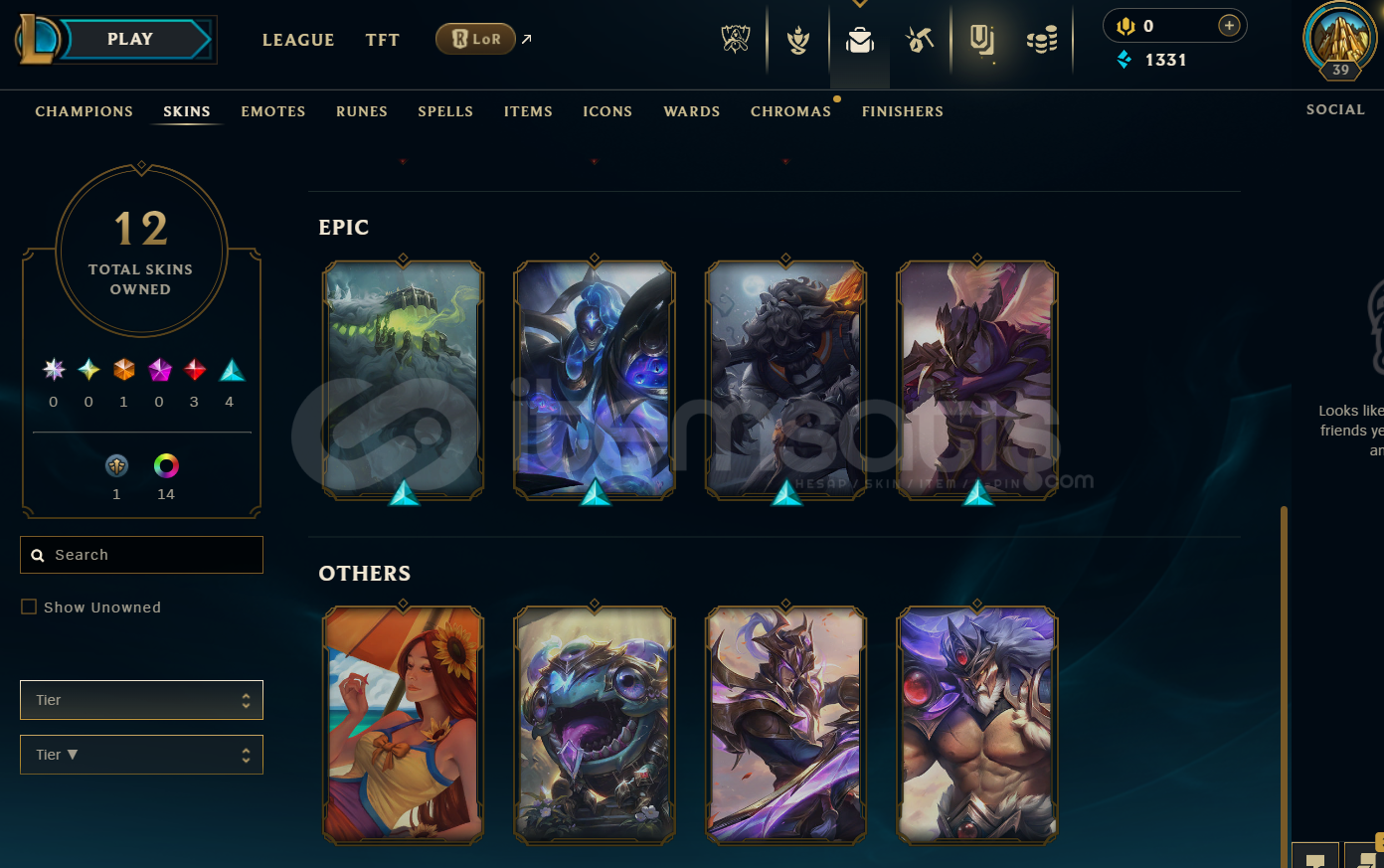Viewport: 1384px width, 868px height.
Task: Click the epic tier gem icon
Action: coord(232,371)
